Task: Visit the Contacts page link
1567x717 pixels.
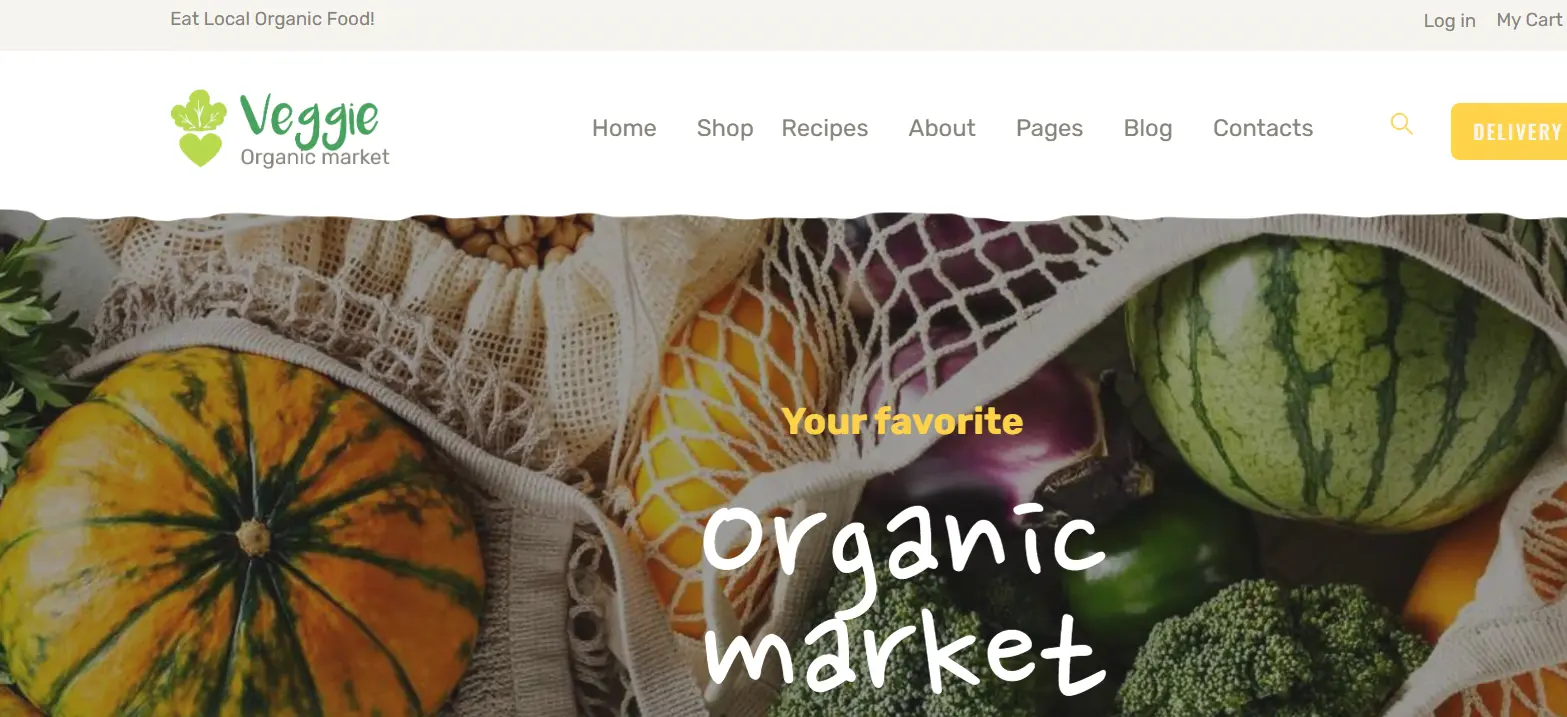Action: pyautogui.click(x=1263, y=128)
